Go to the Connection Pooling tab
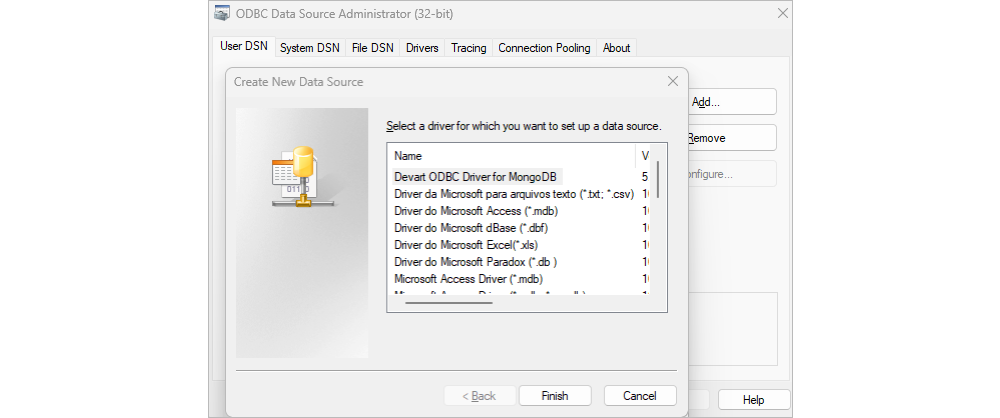The width and height of the screenshot is (1000, 418). coord(544,48)
